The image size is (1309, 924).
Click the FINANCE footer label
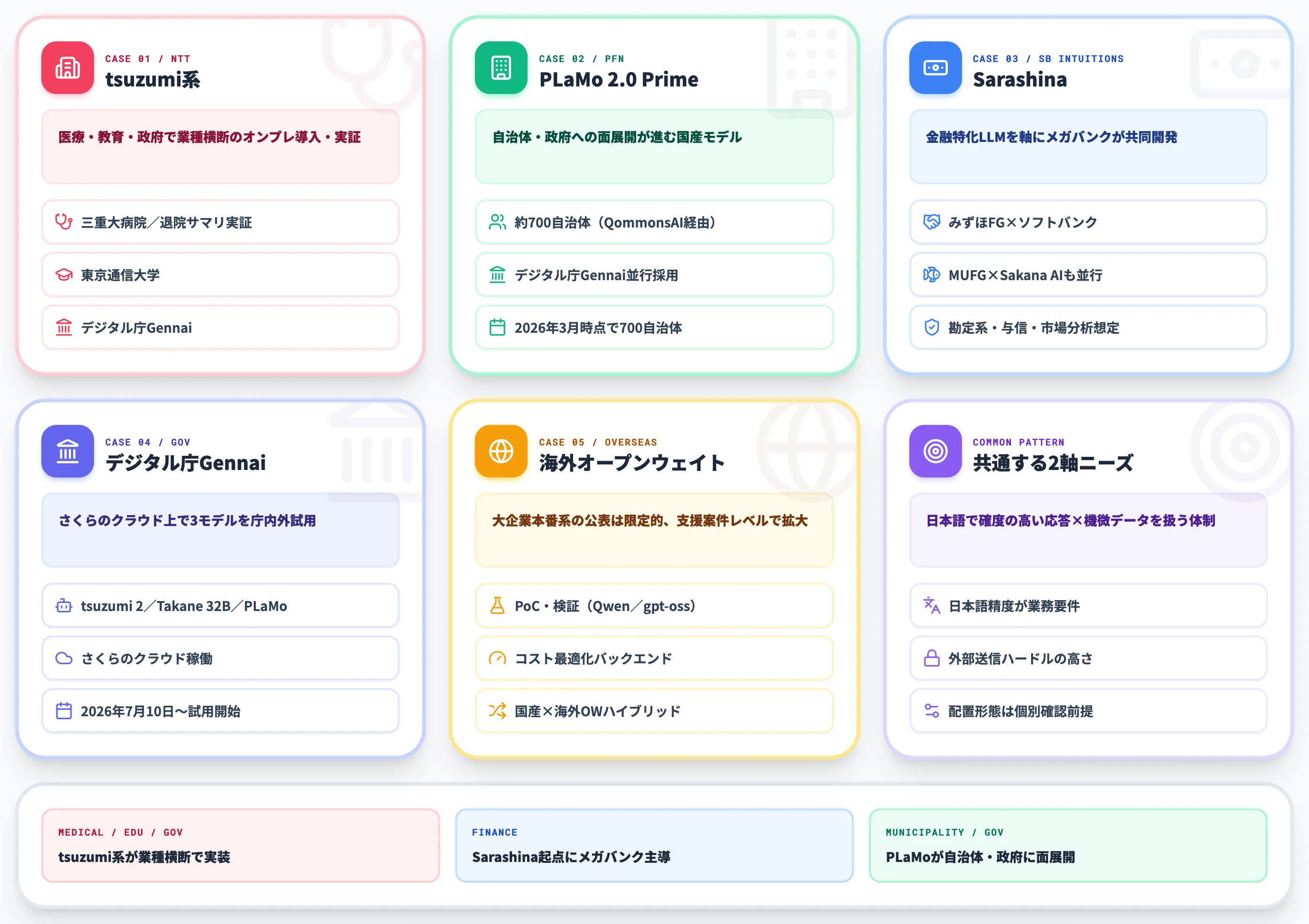coord(494,833)
